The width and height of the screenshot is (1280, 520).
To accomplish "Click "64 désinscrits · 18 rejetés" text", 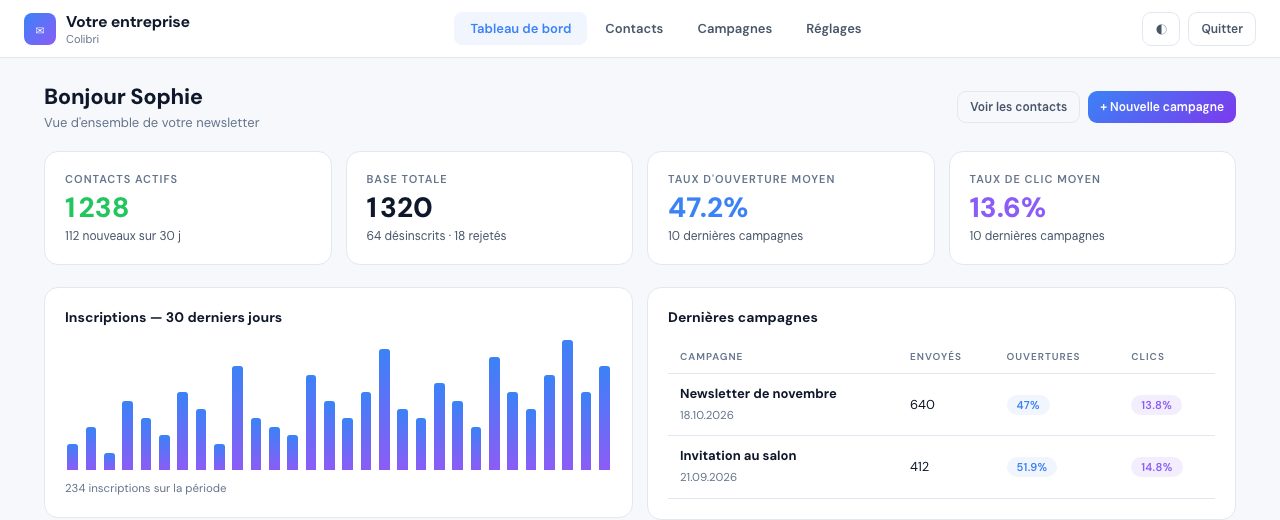I will [x=437, y=236].
